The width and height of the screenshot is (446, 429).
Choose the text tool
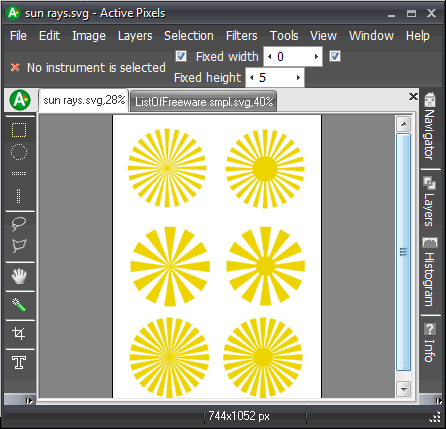19,362
